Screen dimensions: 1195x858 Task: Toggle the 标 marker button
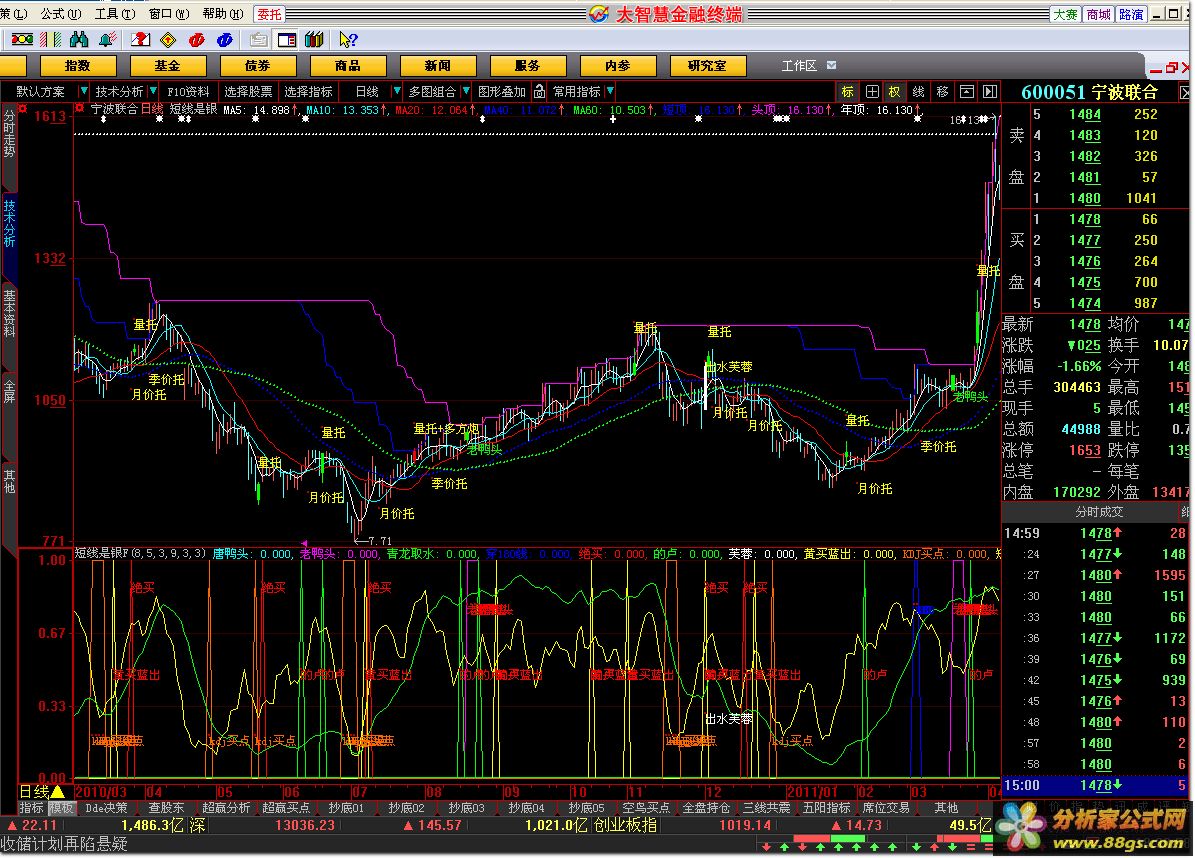click(847, 91)
